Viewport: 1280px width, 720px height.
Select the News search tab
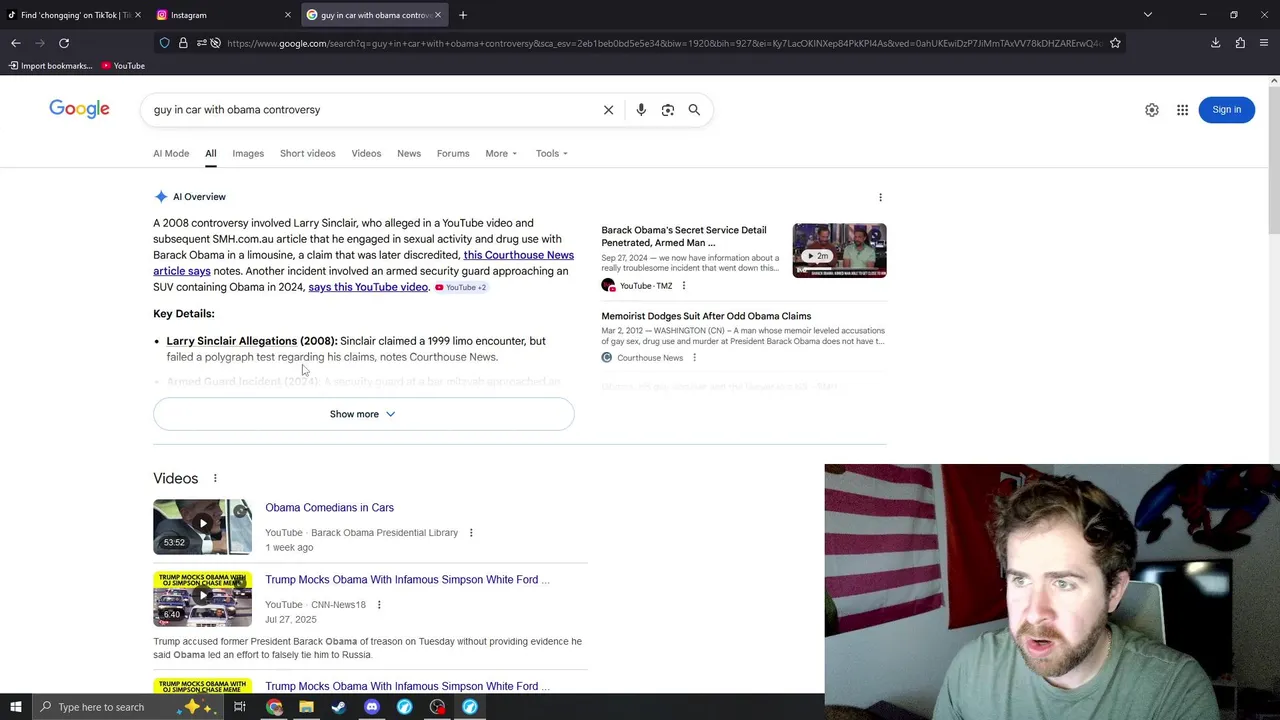409,153
